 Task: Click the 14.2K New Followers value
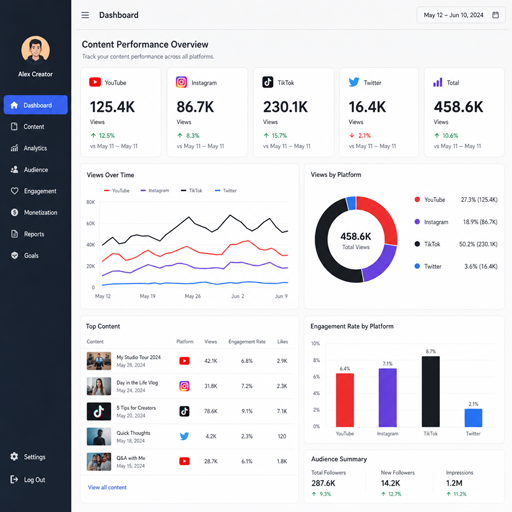tap(391, 483)
